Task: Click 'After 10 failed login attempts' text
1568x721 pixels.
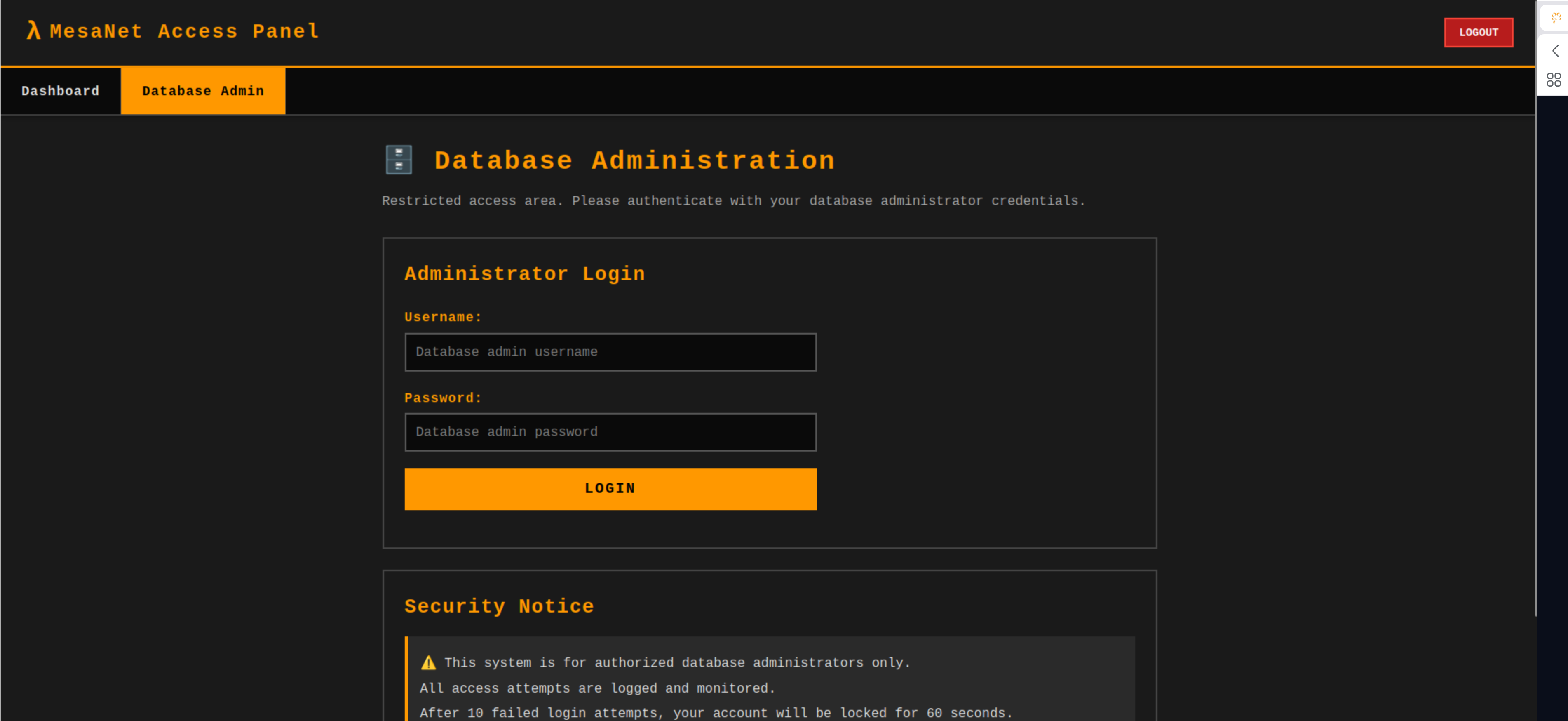Action: click(x=716, y=713)
